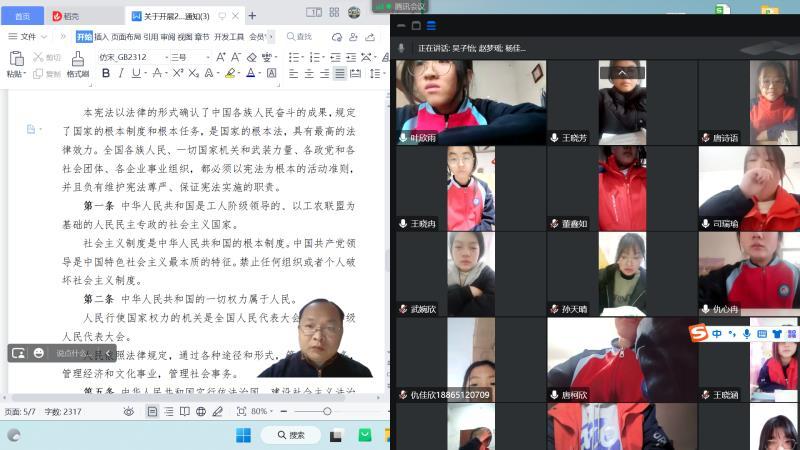800x450 pixels.
Task: Open the 文件 (File) menu
Action: pyautogui.click(x=27, y=36)
